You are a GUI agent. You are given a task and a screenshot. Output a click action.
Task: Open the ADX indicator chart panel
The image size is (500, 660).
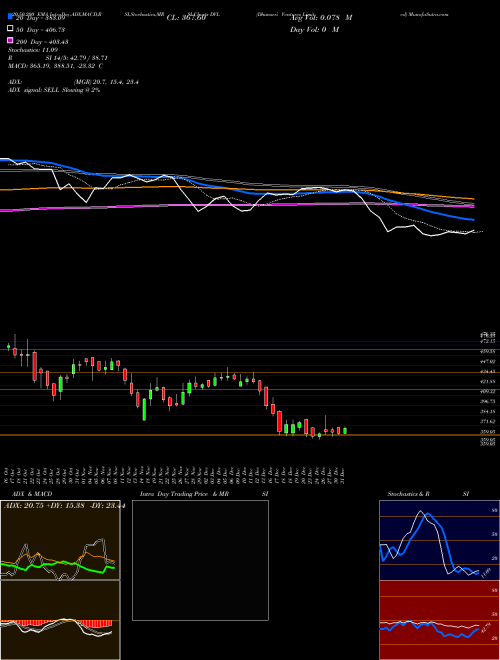pos(60,540)
